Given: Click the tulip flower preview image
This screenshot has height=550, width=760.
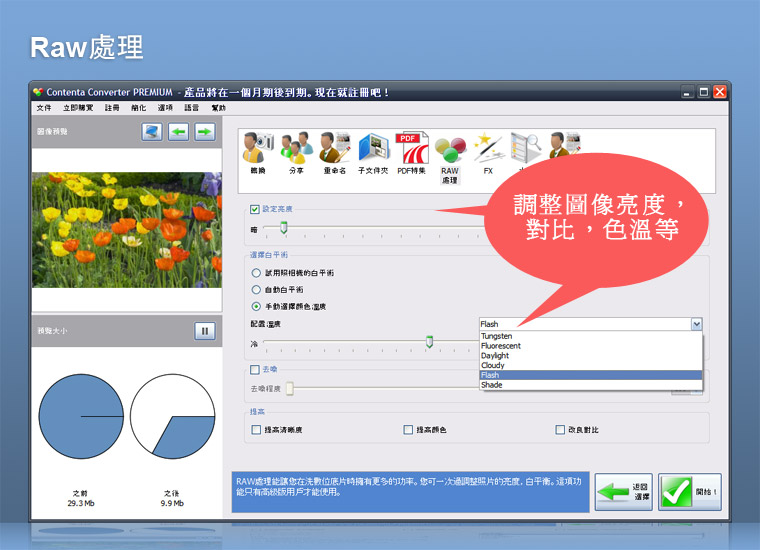Looking at the screenshot, I should coord(127,230).
